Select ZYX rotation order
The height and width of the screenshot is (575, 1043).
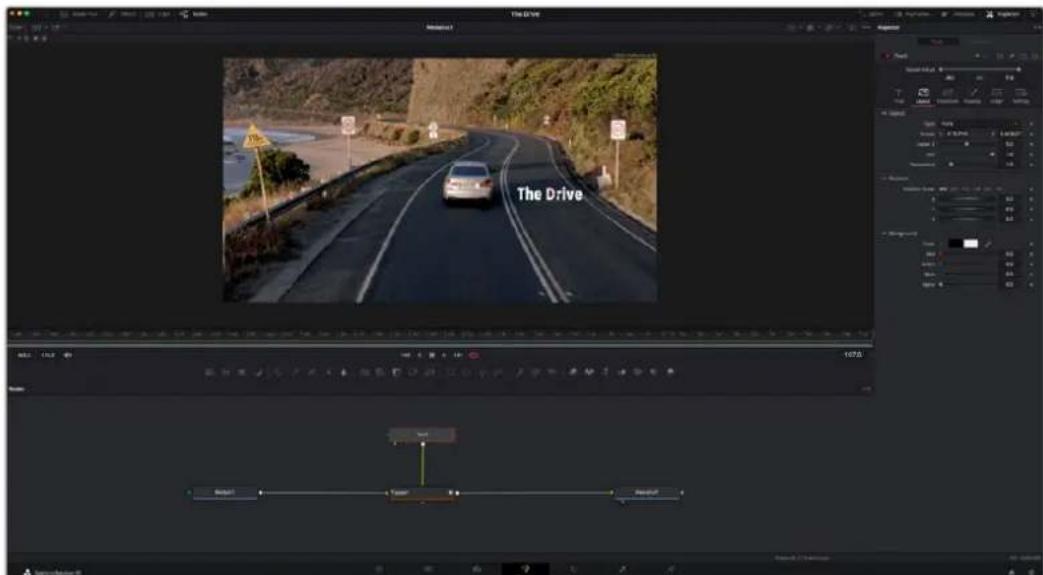point(1000,188)
